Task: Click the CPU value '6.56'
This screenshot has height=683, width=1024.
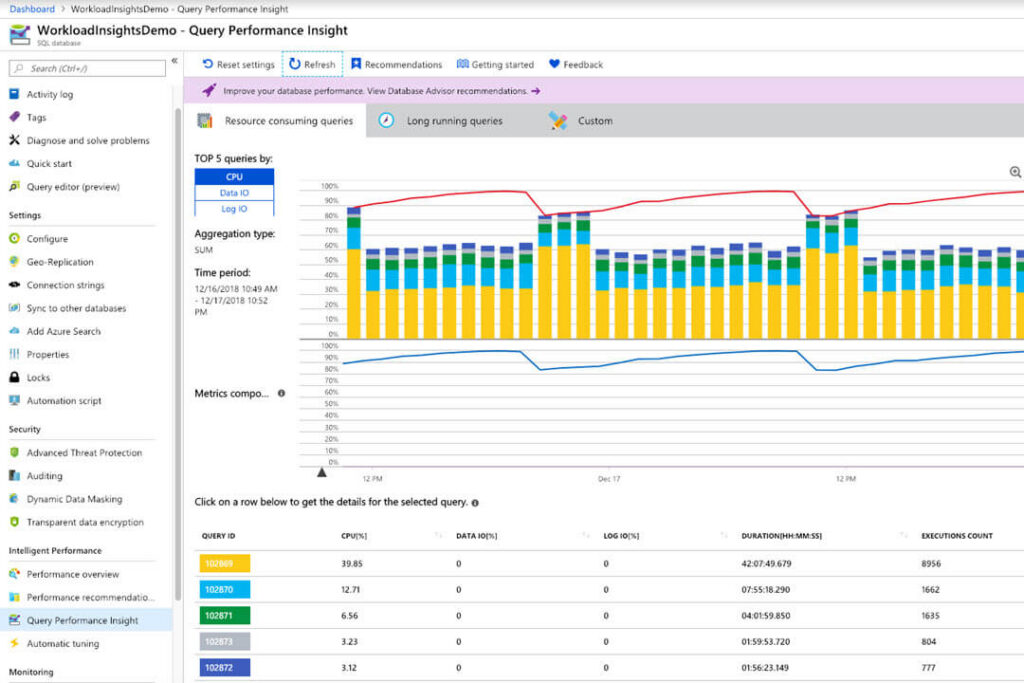Action: (350, 615)
